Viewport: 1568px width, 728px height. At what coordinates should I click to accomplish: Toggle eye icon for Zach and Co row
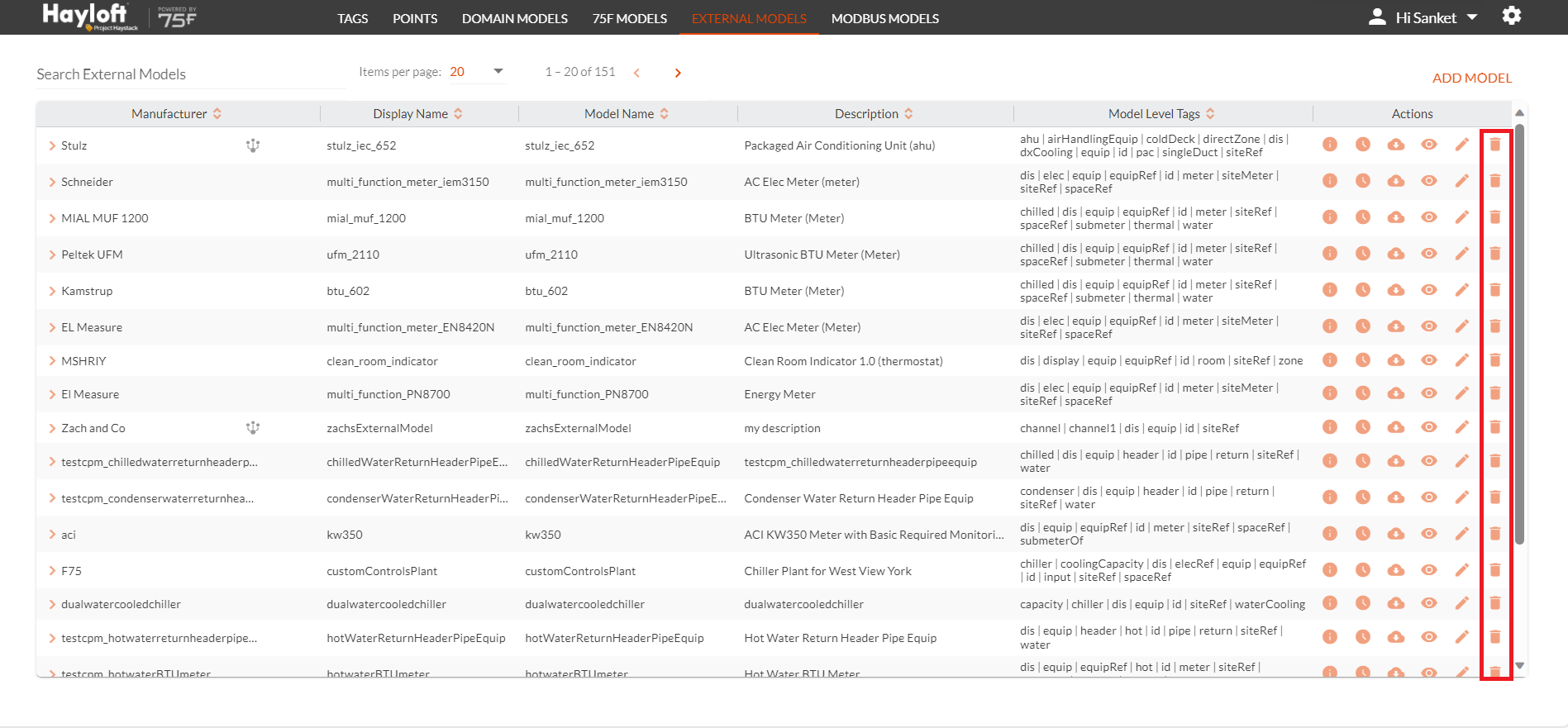pos(1429,427)
